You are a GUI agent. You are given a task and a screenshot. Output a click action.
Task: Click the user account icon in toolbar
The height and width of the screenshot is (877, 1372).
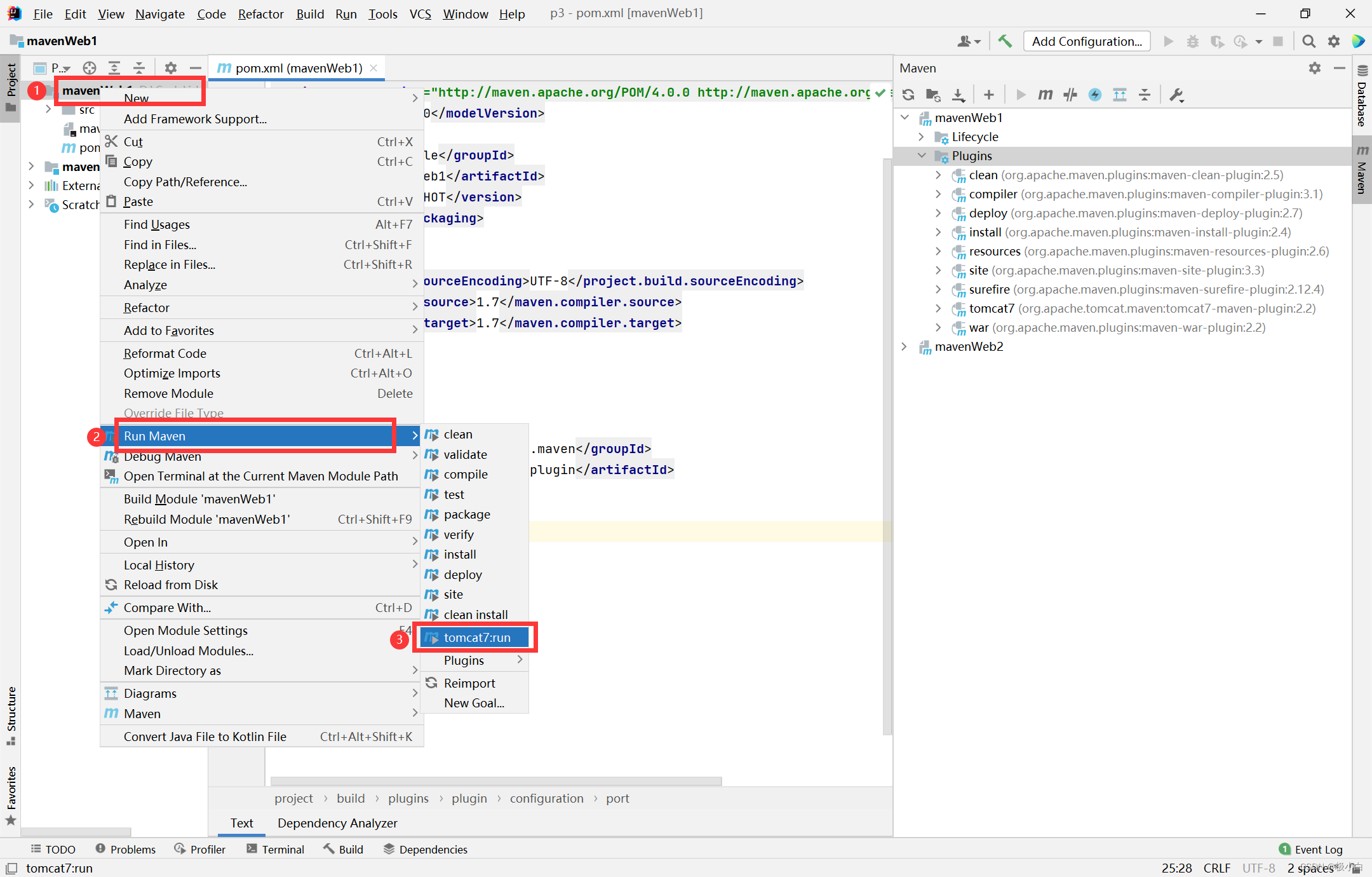[969, 41]
